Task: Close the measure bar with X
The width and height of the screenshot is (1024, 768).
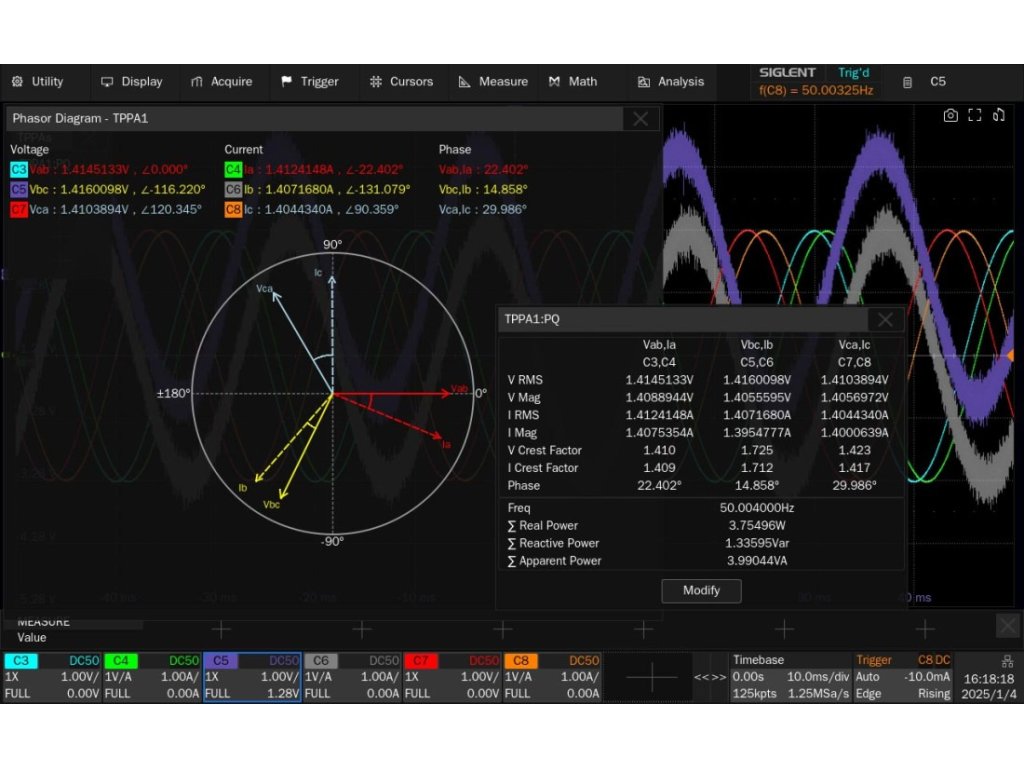Action: (1007, 627)
